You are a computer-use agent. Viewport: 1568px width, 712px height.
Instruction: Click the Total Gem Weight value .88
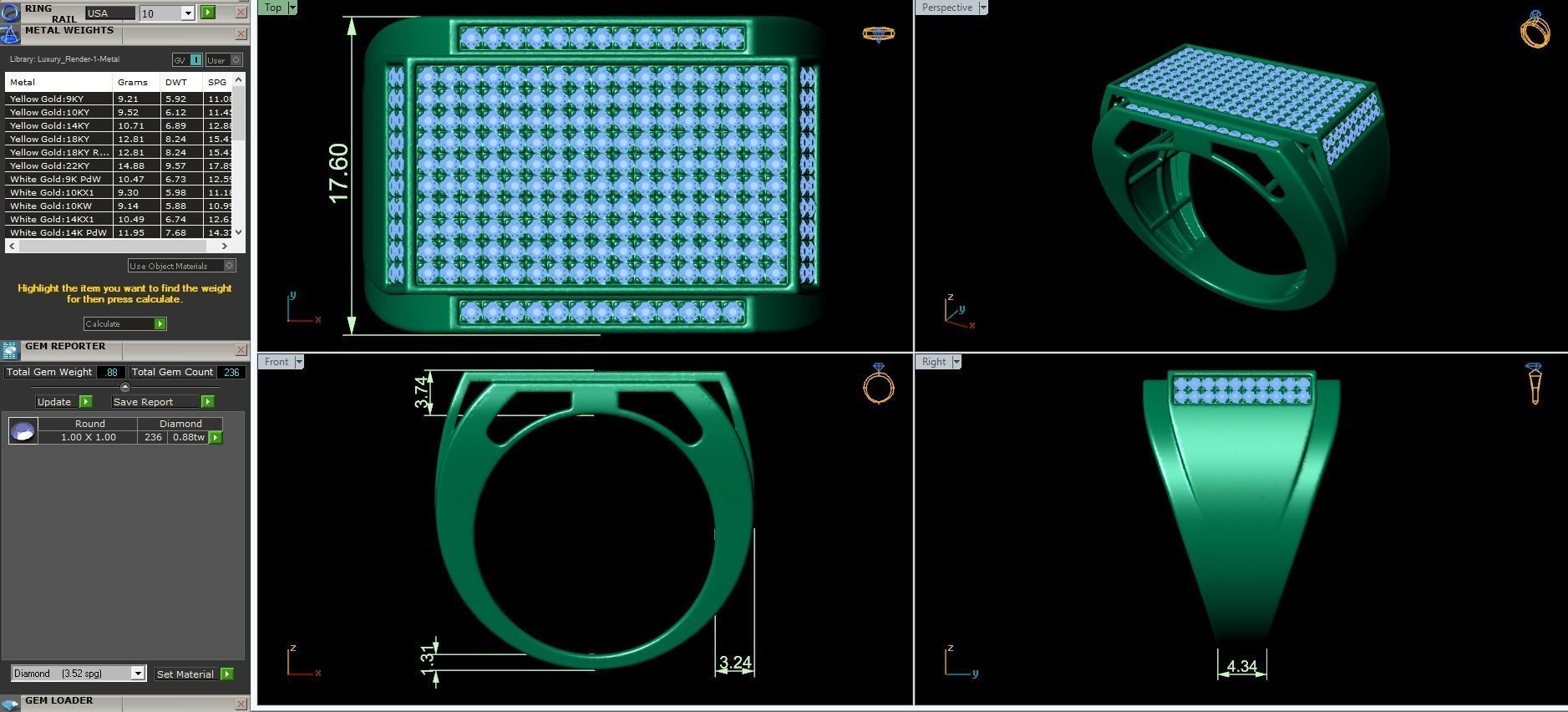click(x=111, y=373)
